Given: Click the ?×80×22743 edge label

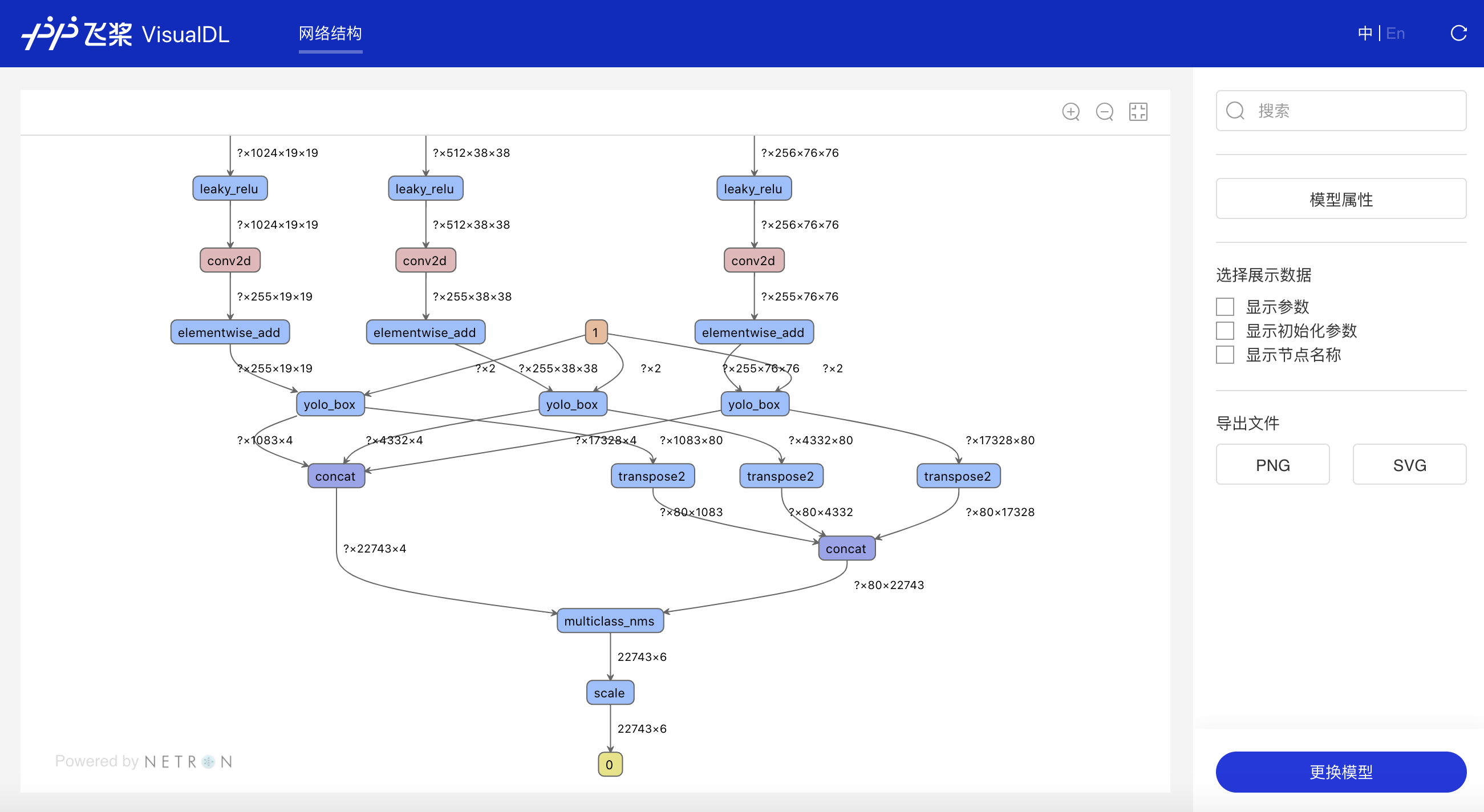Looking at the screenshot, I should (889, 585).
